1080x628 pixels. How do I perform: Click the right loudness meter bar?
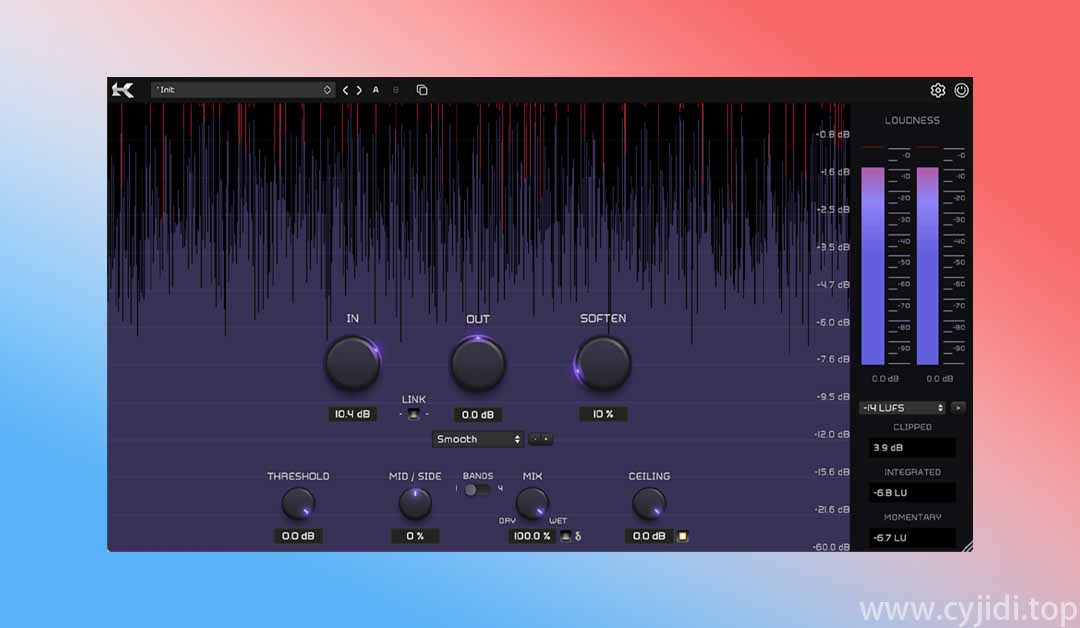click(x=927, y=266)
